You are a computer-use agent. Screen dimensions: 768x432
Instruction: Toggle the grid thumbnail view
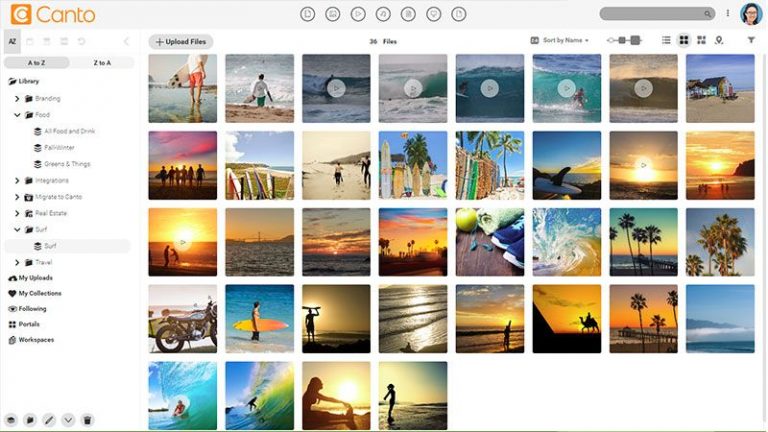point(684,40)
